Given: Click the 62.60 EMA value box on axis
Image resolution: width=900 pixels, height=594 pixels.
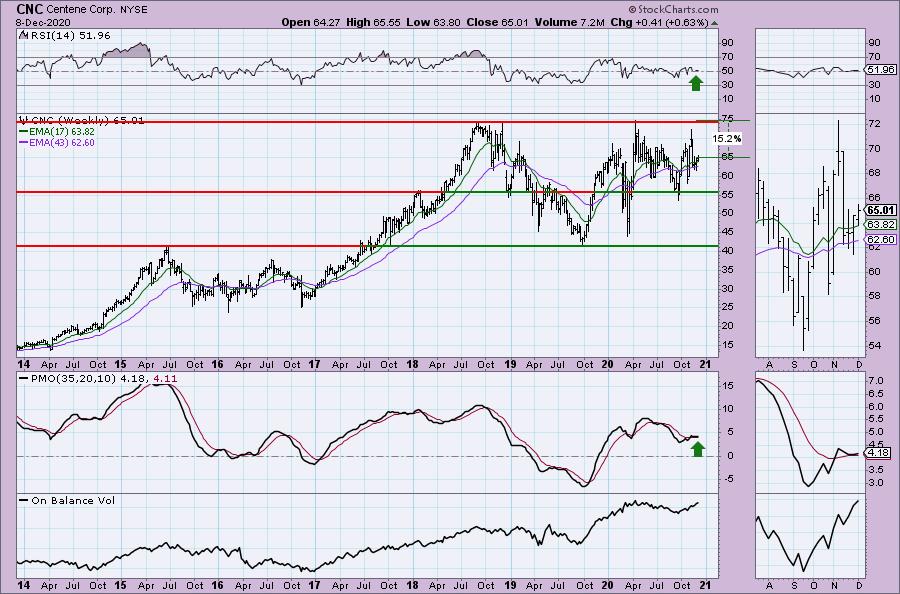Looking at the screenshot, I should tap(880, 239).
